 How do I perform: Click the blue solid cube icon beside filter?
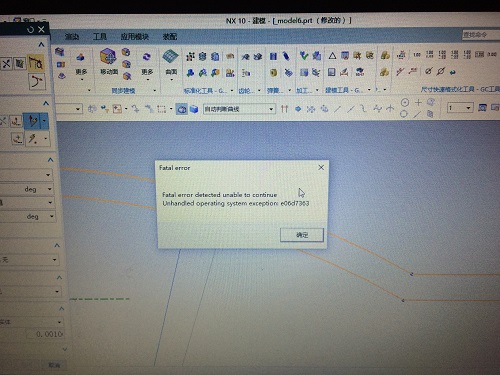194,109
